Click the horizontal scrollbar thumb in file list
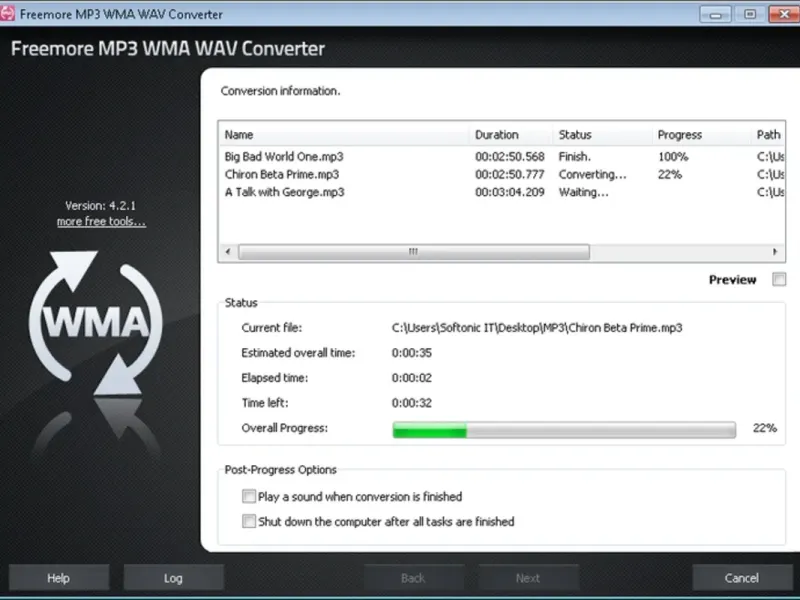 tap(414, 252)
